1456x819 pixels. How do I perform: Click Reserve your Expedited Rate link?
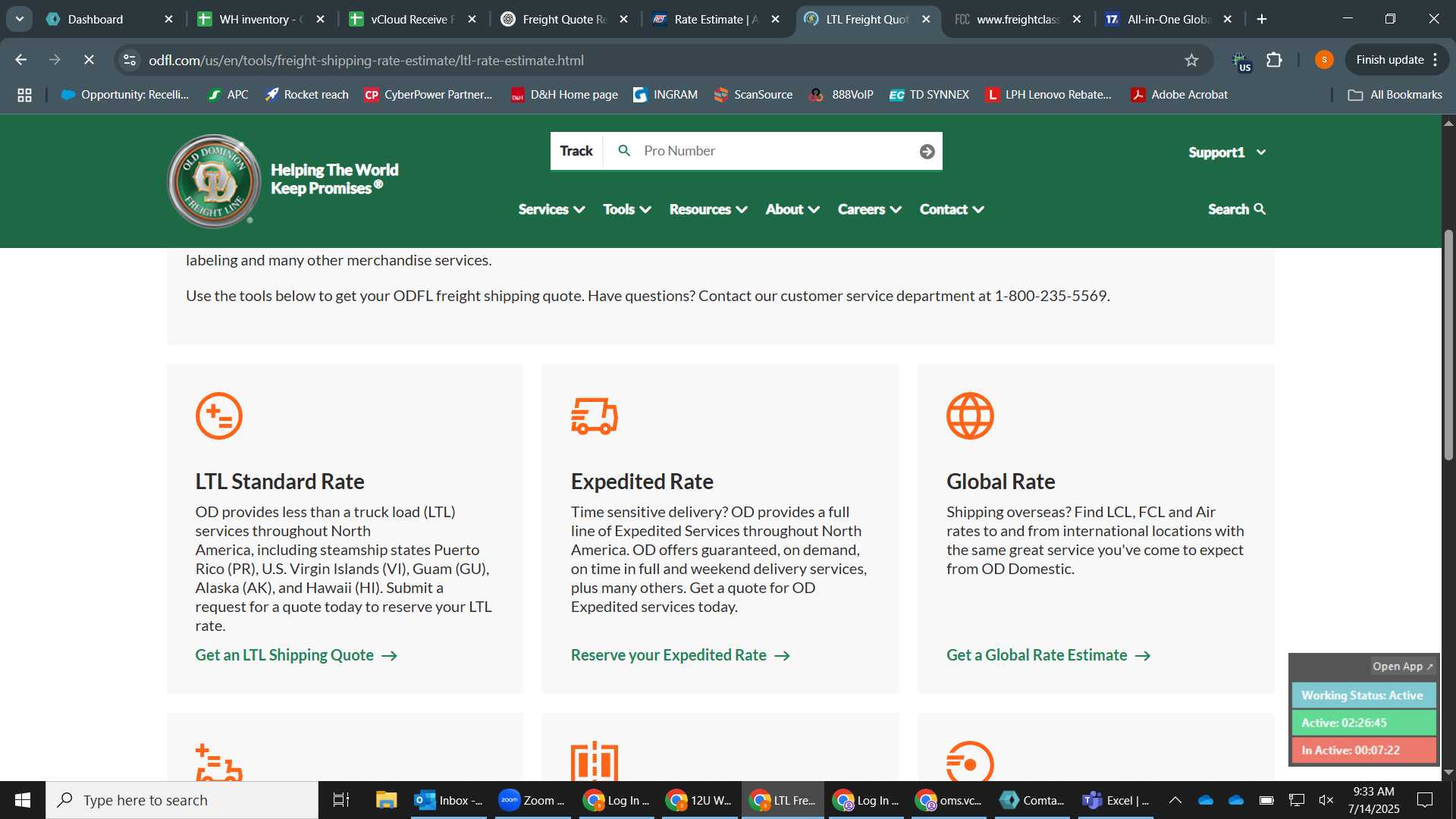[x=680, y=655]
